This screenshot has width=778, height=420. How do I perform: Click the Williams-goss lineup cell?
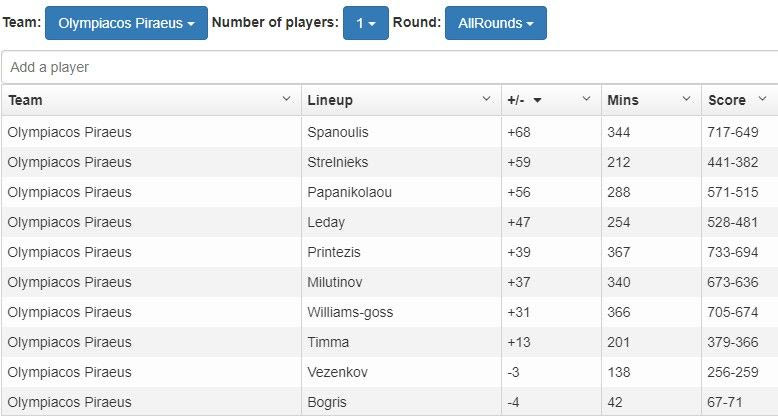pos(350,312)
